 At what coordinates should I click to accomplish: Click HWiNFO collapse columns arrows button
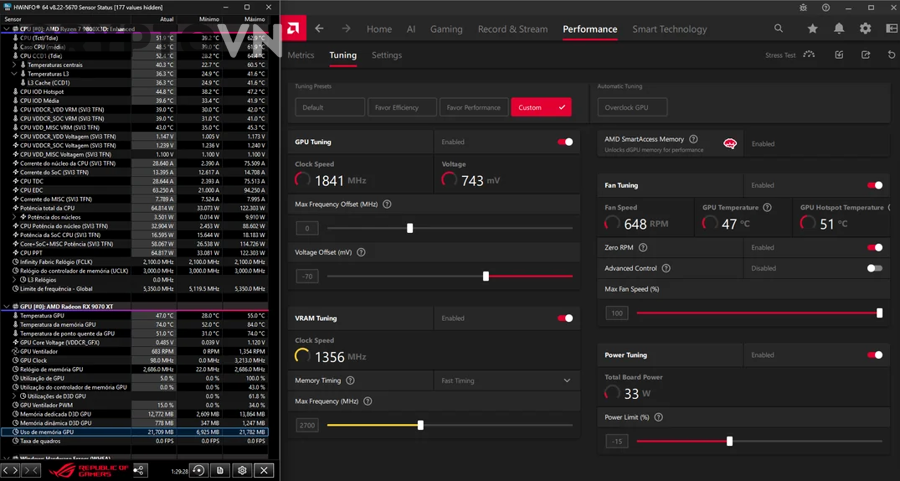click(x=30, y=471)
